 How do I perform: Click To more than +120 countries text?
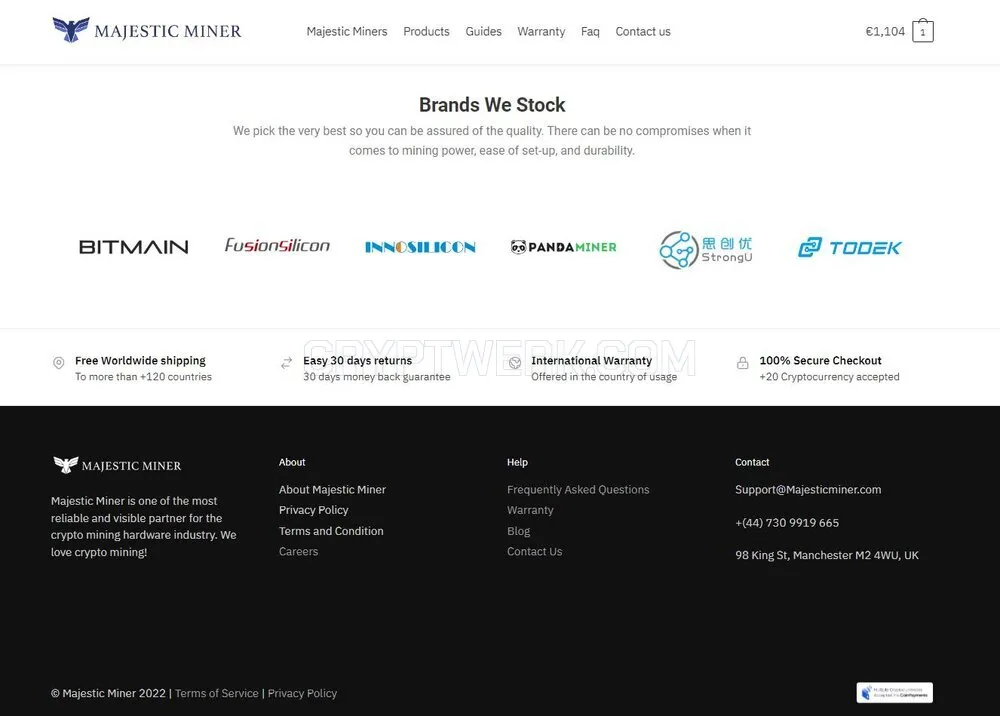click(143, 377)
